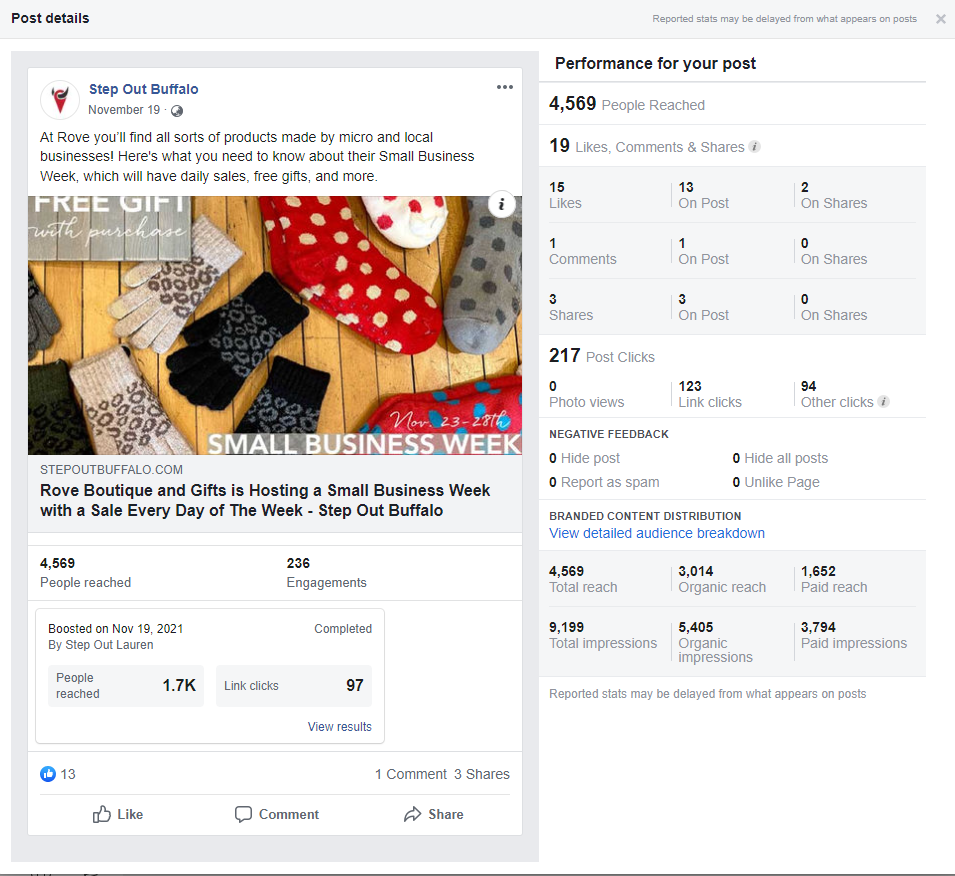Click the 13 count beside the like icon
The width and height of the screenshot is (955, 876).
(68, 774)
